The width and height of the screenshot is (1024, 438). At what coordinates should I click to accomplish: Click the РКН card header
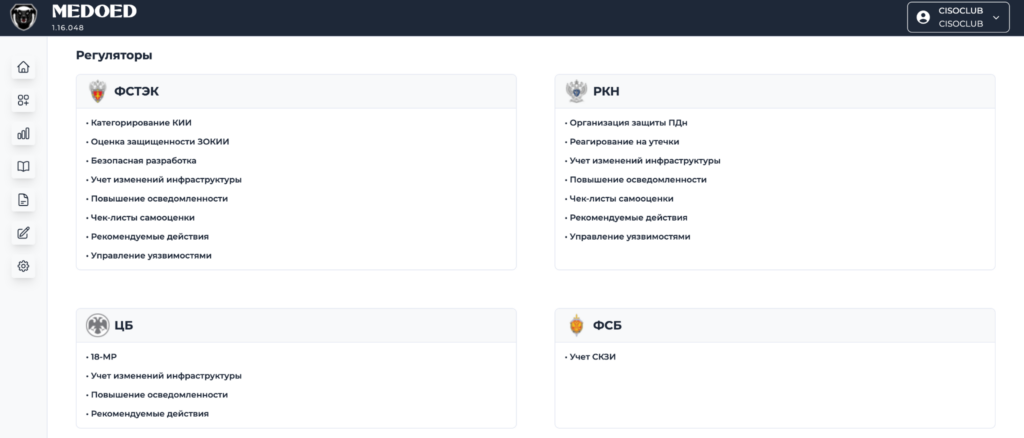(x=775, y=91)
